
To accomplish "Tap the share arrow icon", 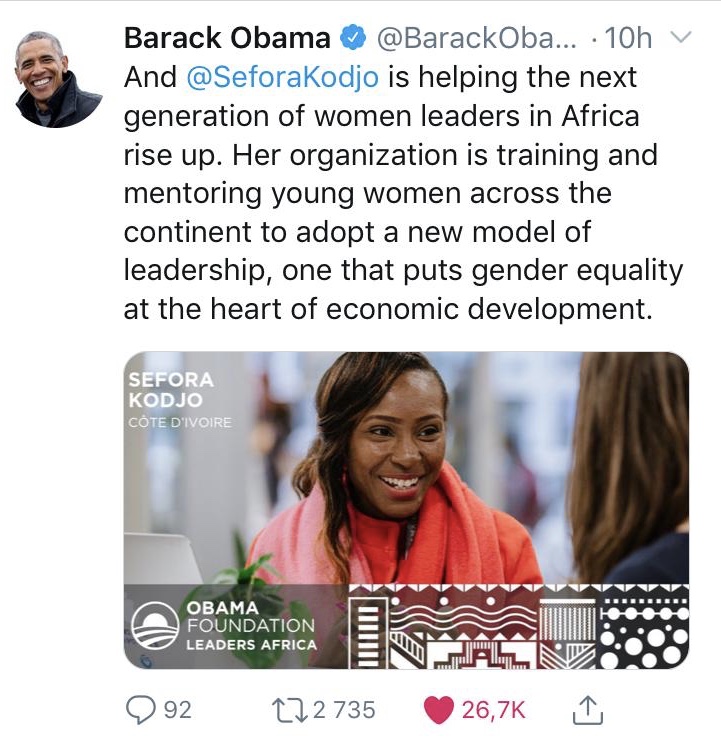I will [x=587, y=709].
